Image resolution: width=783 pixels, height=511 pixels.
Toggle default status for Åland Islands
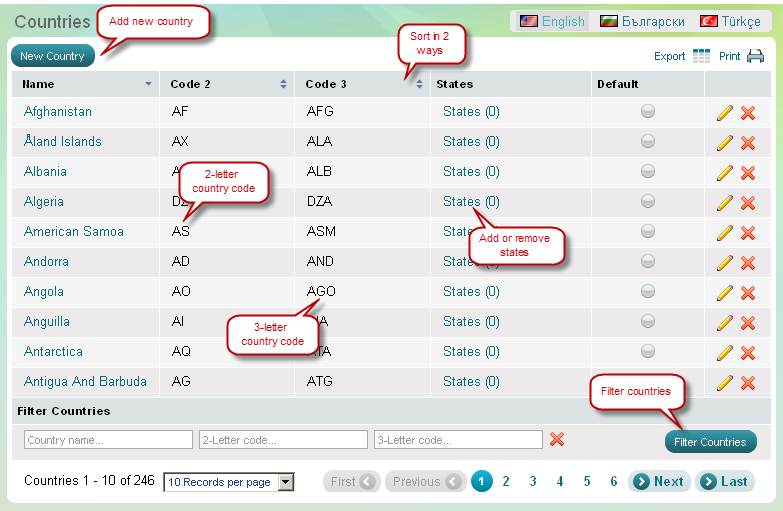[x=648, y=142]
